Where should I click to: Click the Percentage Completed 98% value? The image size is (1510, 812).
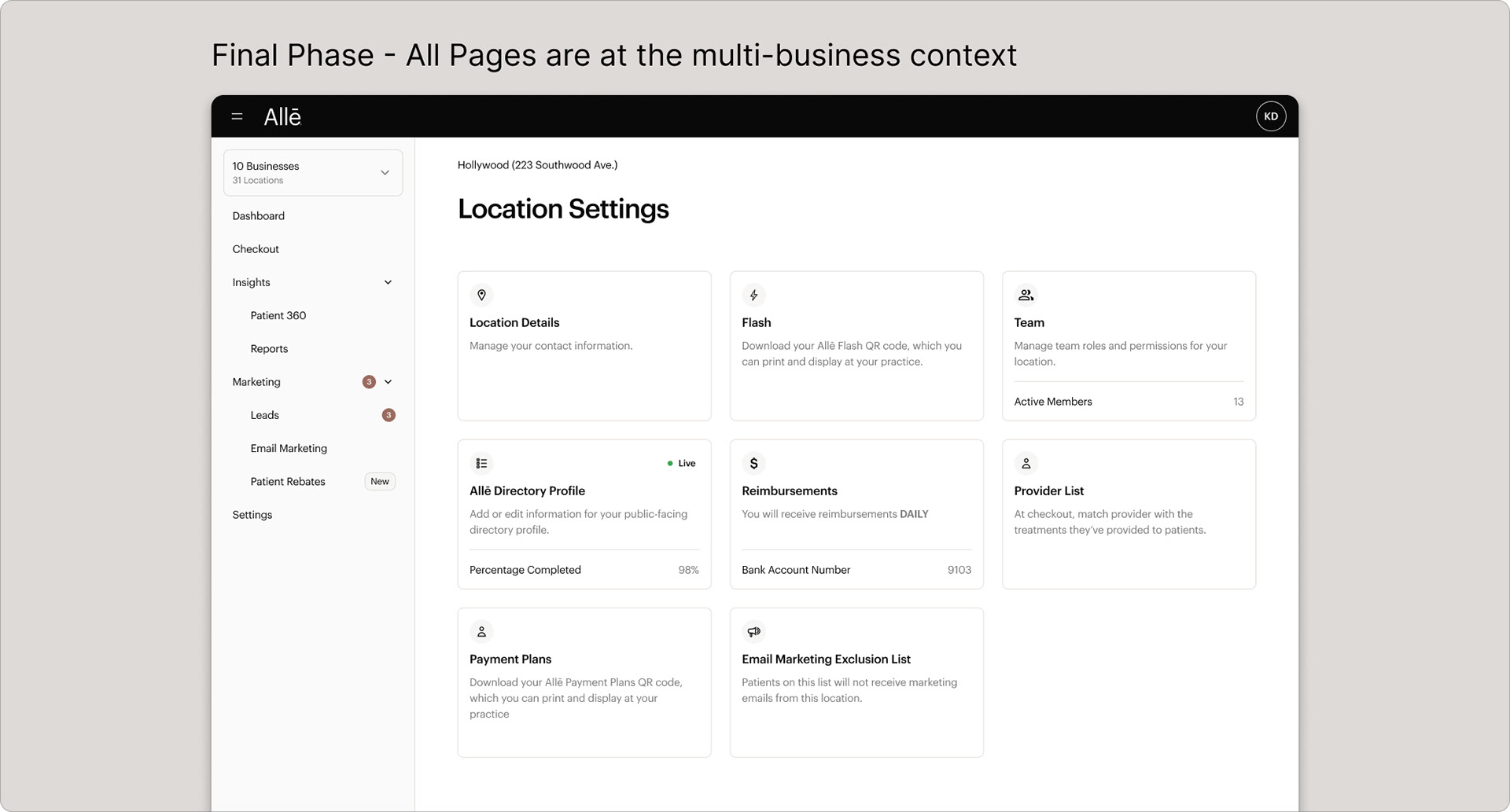688,570
